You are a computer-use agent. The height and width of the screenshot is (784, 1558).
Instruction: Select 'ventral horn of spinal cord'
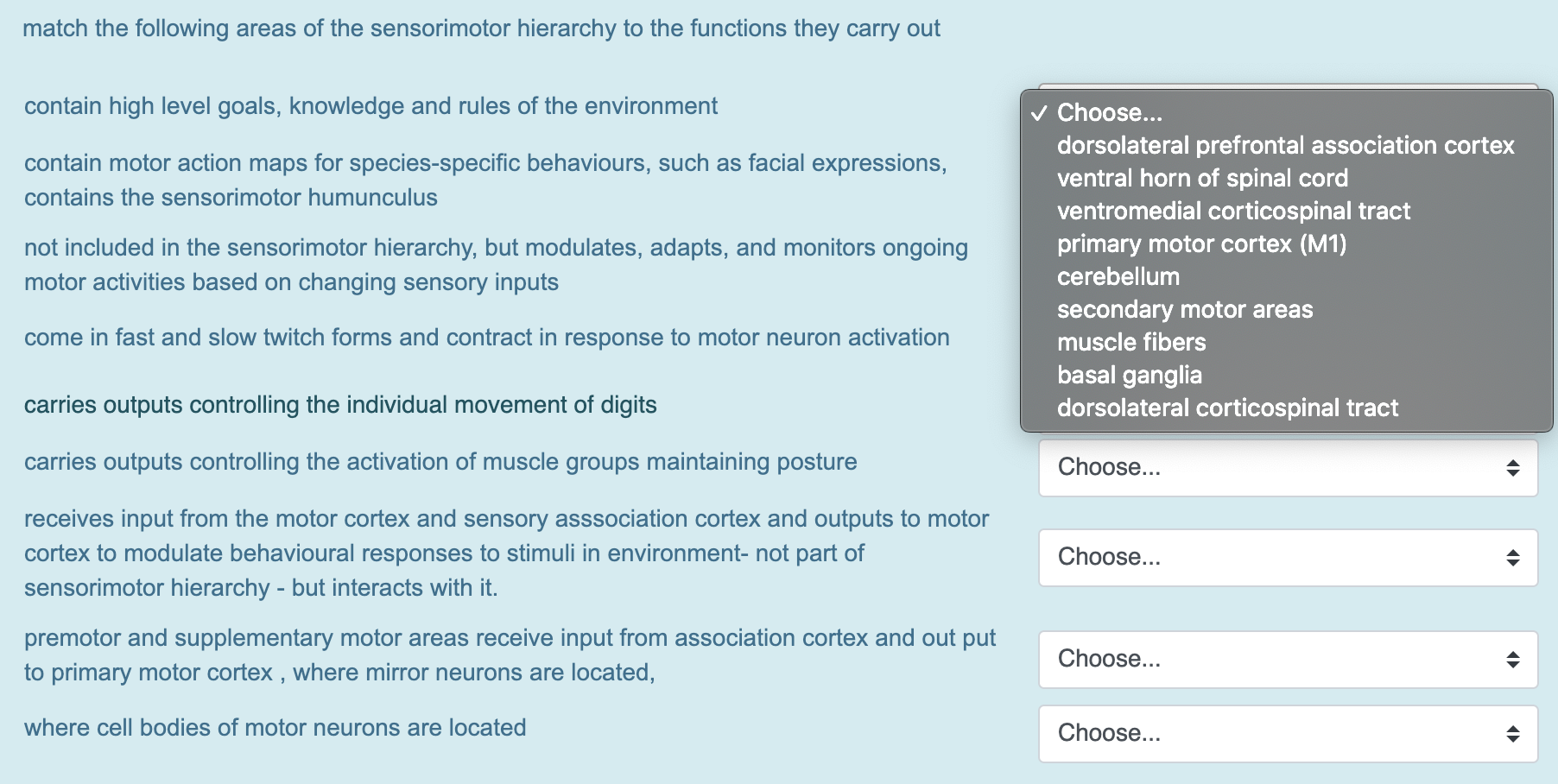pos(1202,179)
